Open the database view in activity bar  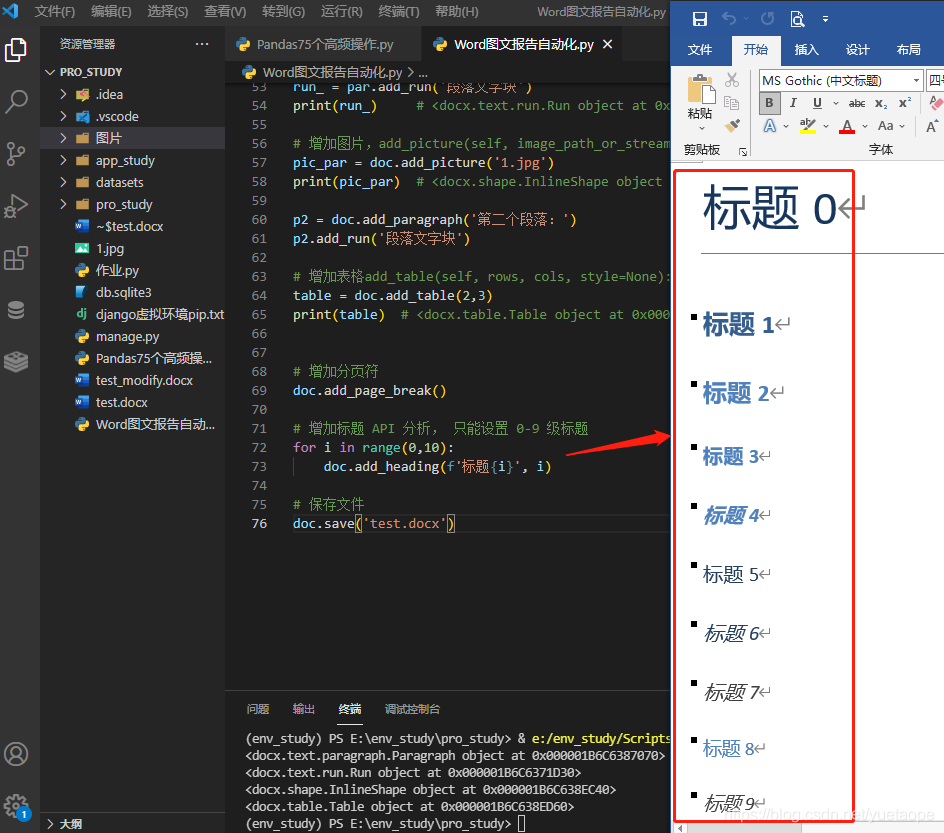click(x=16, y=310)
